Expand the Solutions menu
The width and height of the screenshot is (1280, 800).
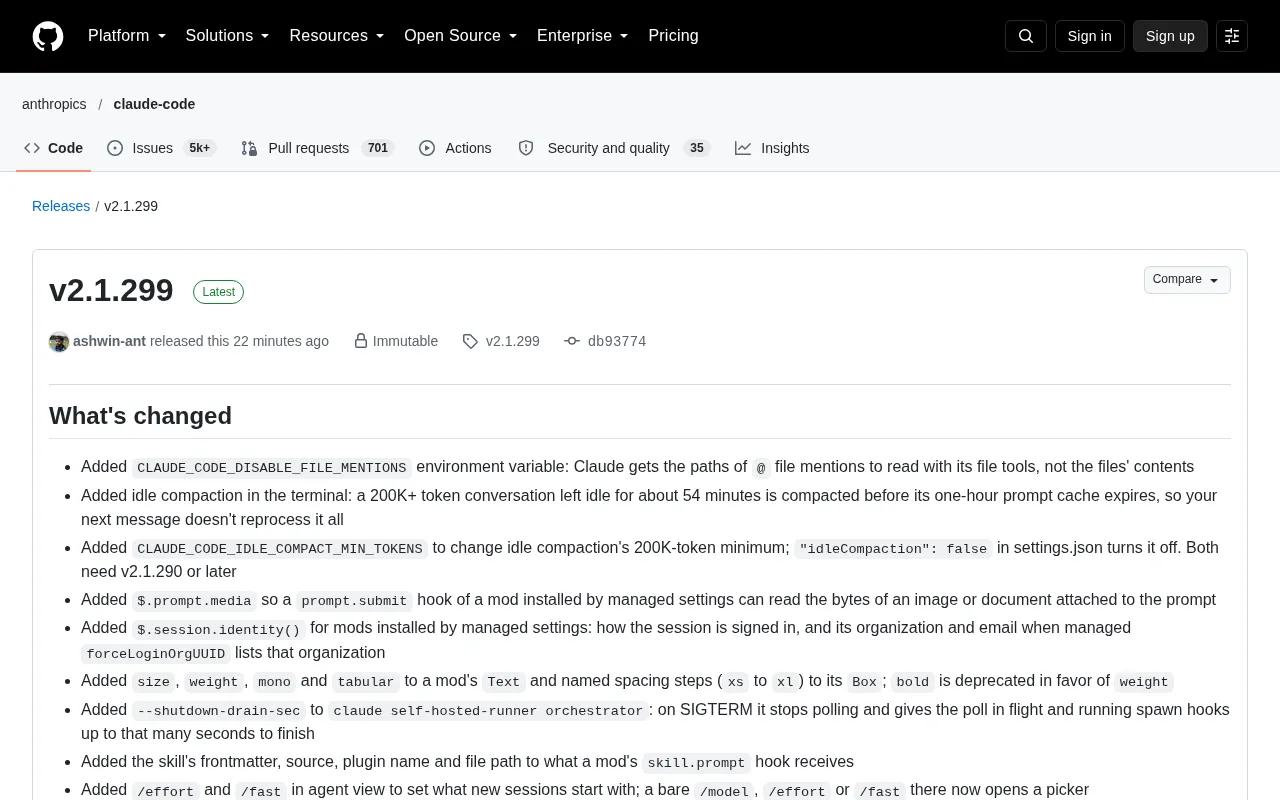pos(228,36)
